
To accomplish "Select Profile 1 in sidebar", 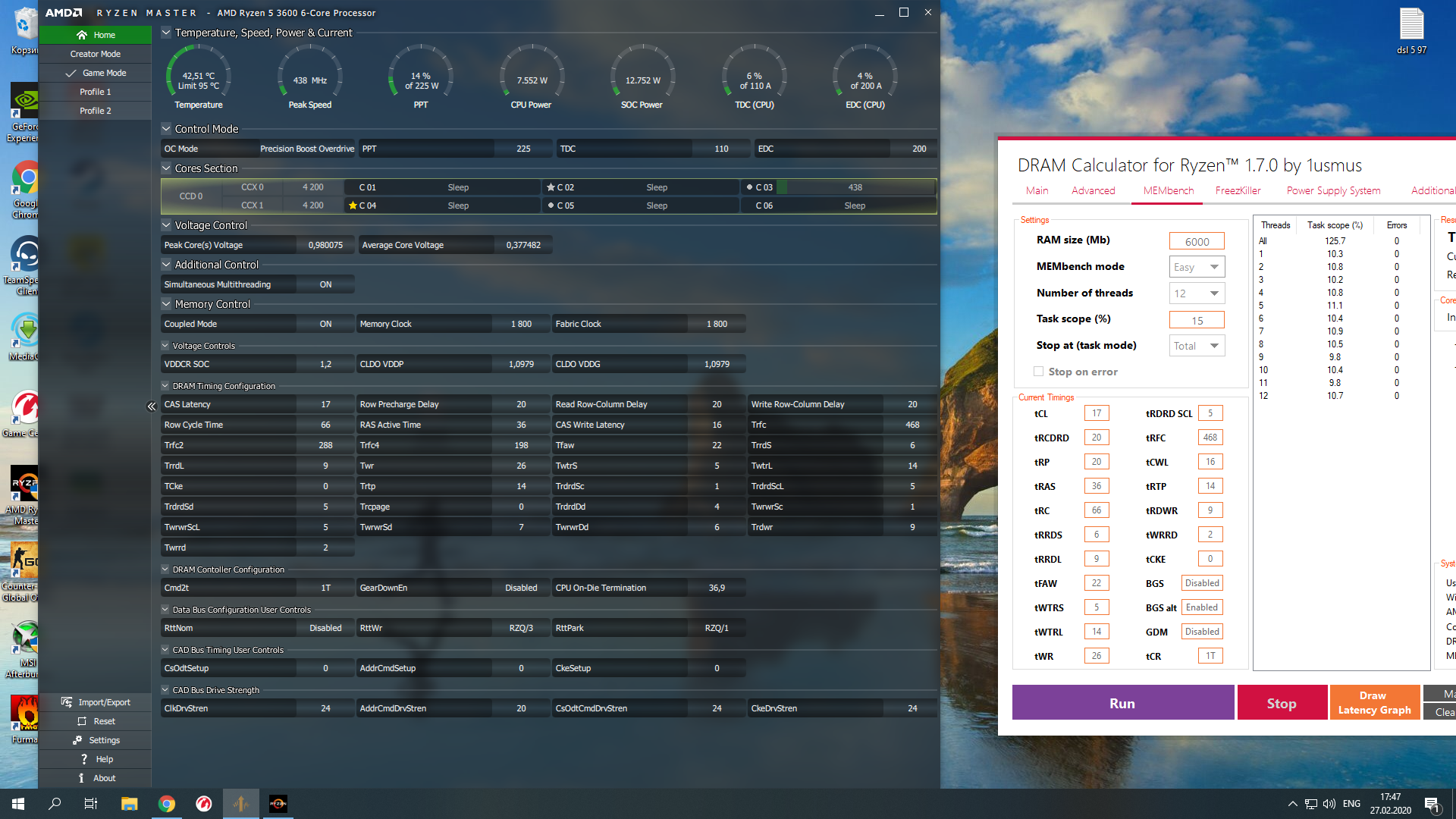I will point(96,92).
